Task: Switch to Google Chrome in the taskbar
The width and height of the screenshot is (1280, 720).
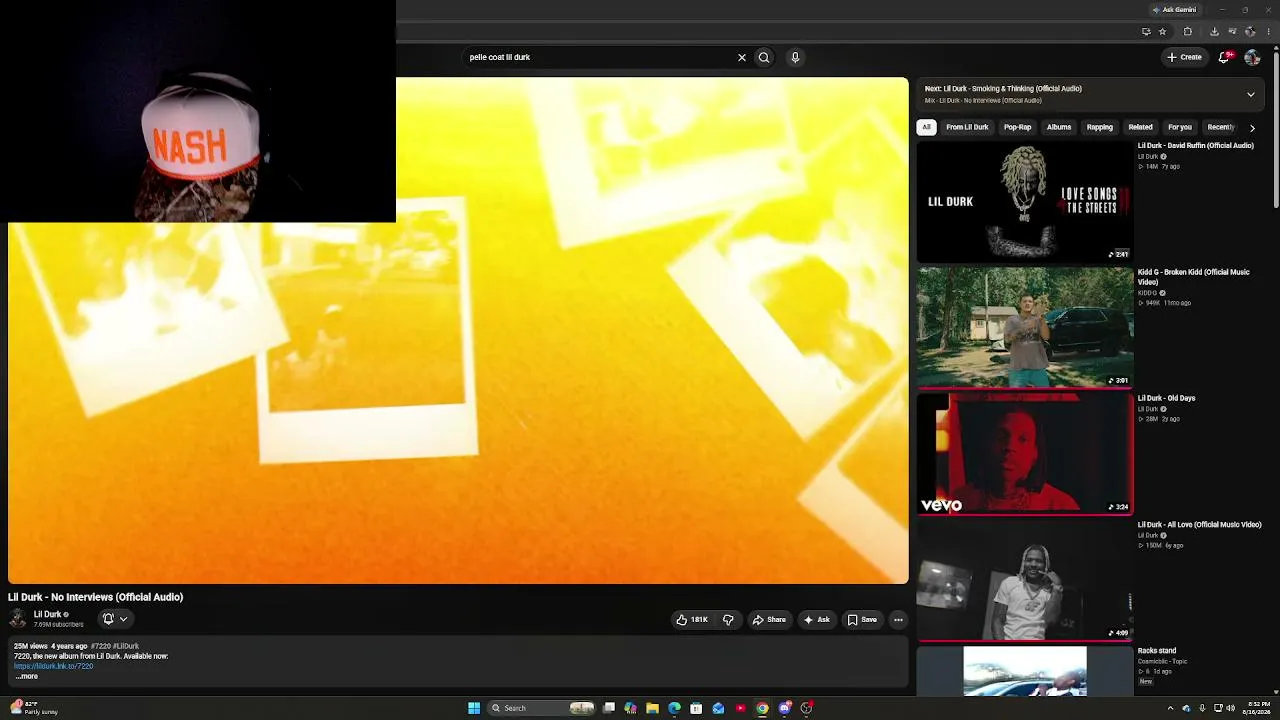Action: pyautogui.click(x=762, y=708)
